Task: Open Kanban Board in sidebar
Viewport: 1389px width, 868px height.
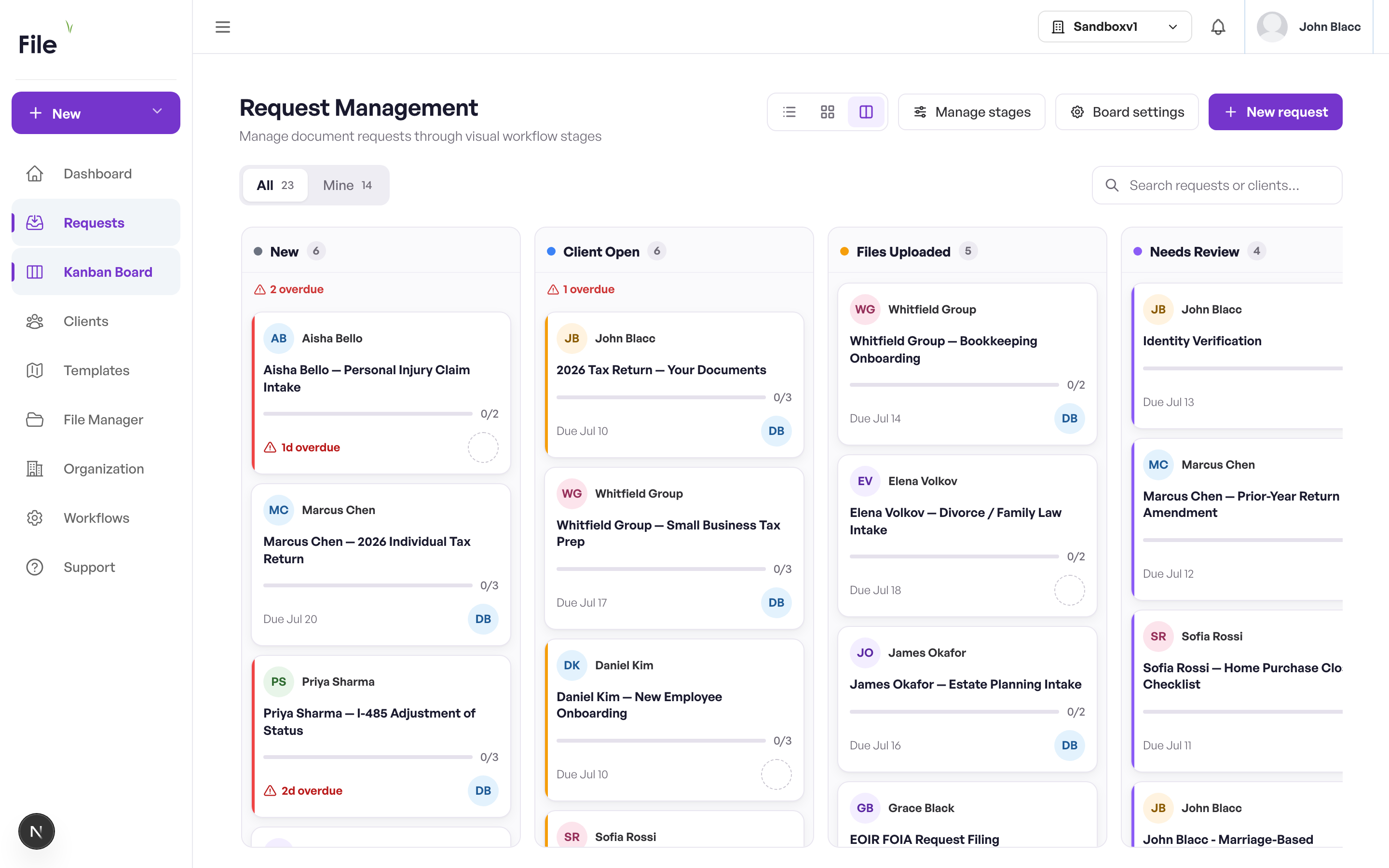Action: pyautogui.click(x=96, y=271)
